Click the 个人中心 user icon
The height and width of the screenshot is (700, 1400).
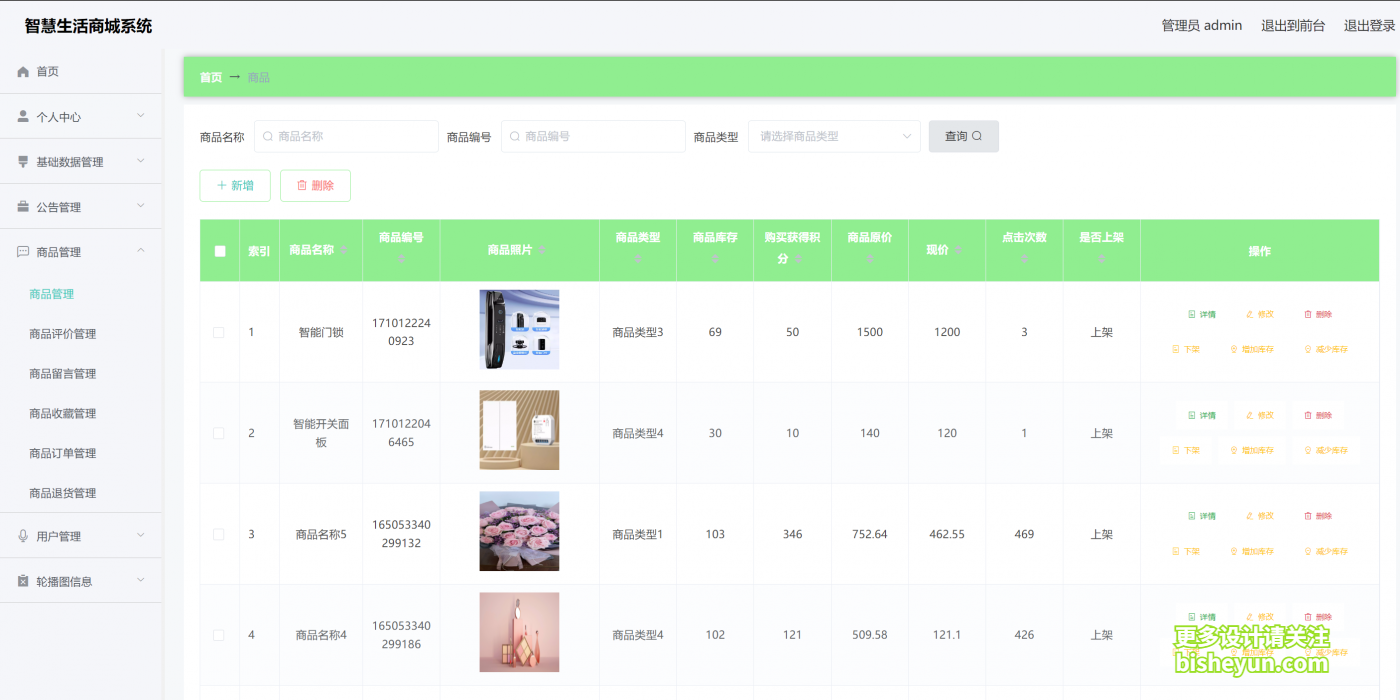tap(22, 116)
